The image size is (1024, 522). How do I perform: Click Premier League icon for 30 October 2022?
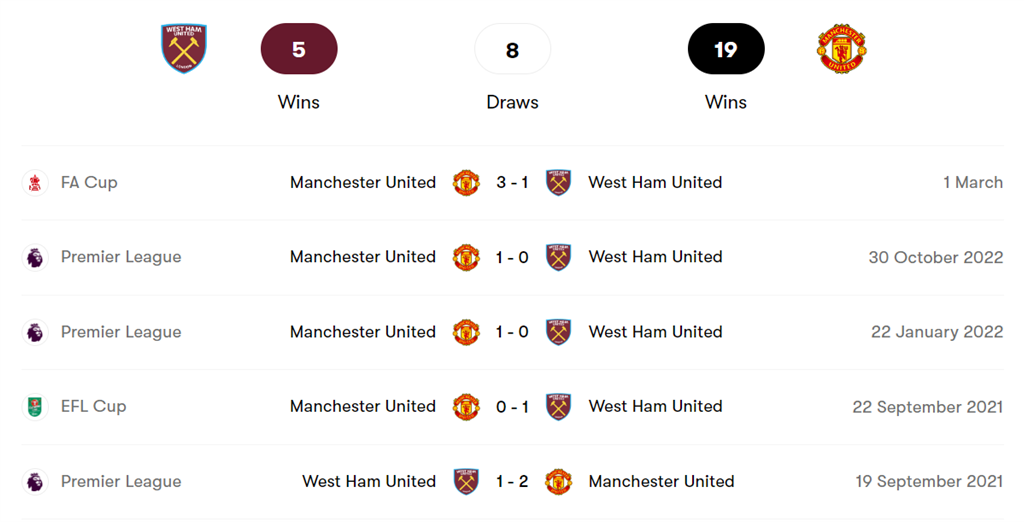[x=35, y=257]
